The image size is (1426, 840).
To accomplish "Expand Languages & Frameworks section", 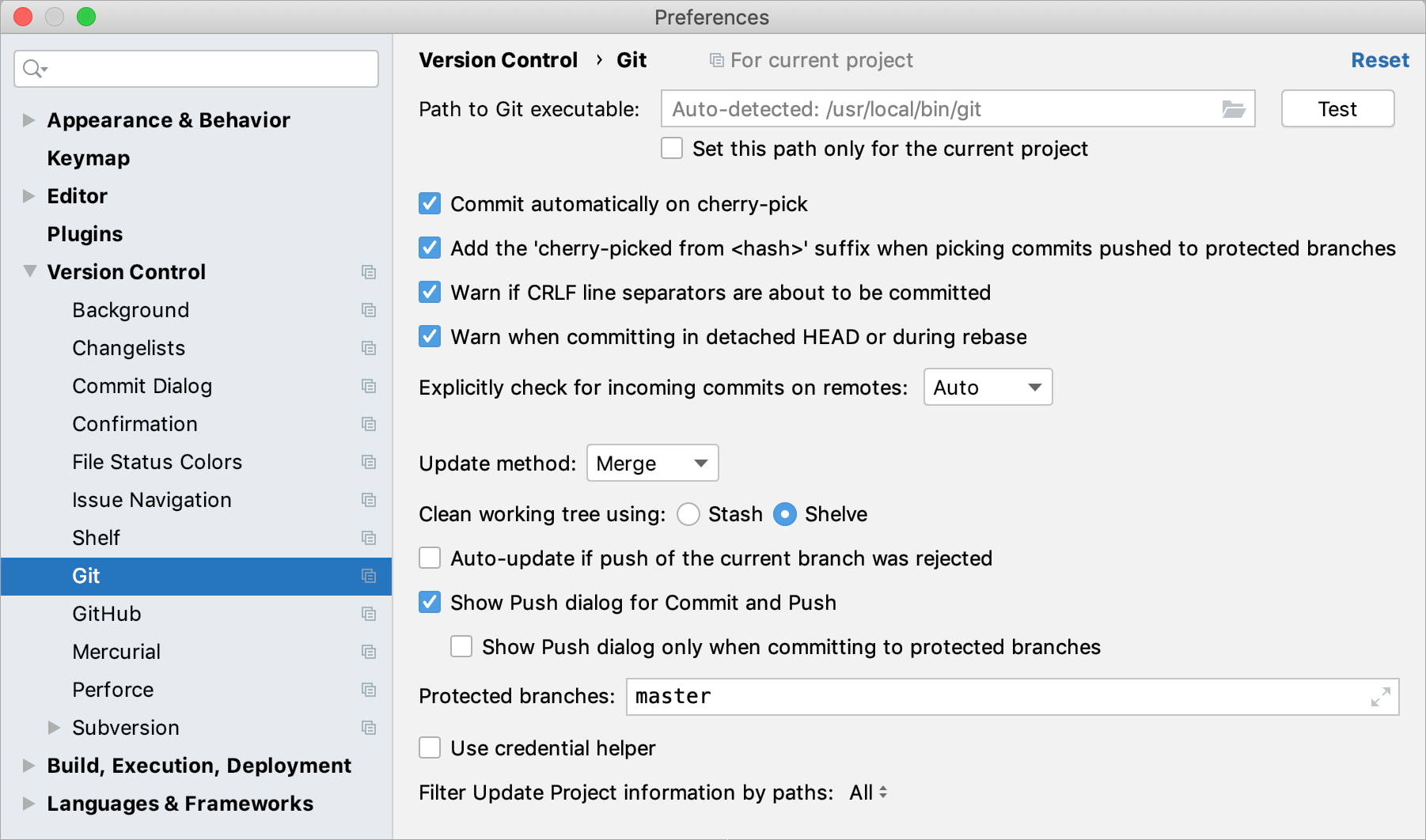I will click(29, 804).
